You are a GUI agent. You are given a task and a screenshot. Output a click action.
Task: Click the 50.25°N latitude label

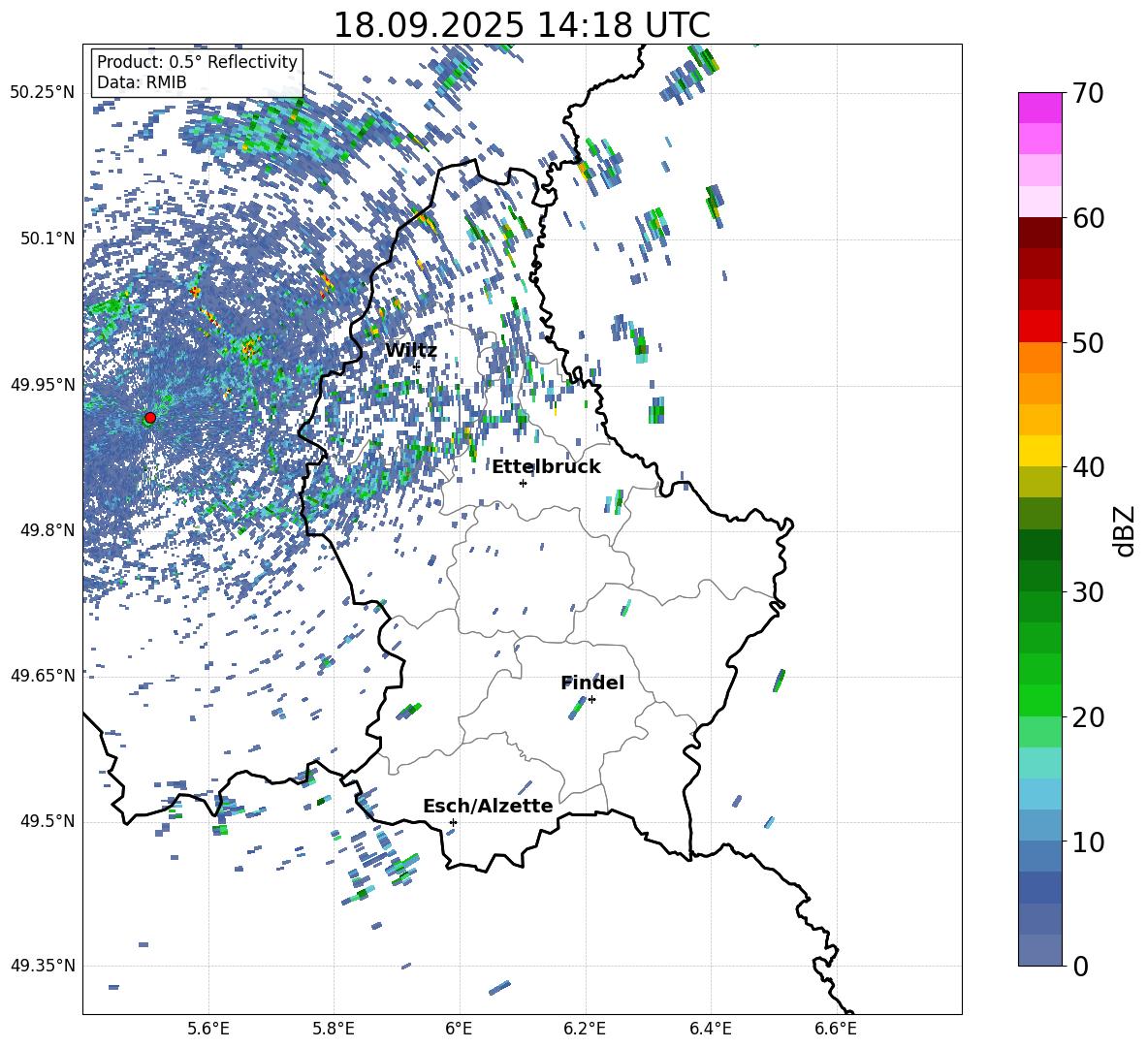click(43, 93)
